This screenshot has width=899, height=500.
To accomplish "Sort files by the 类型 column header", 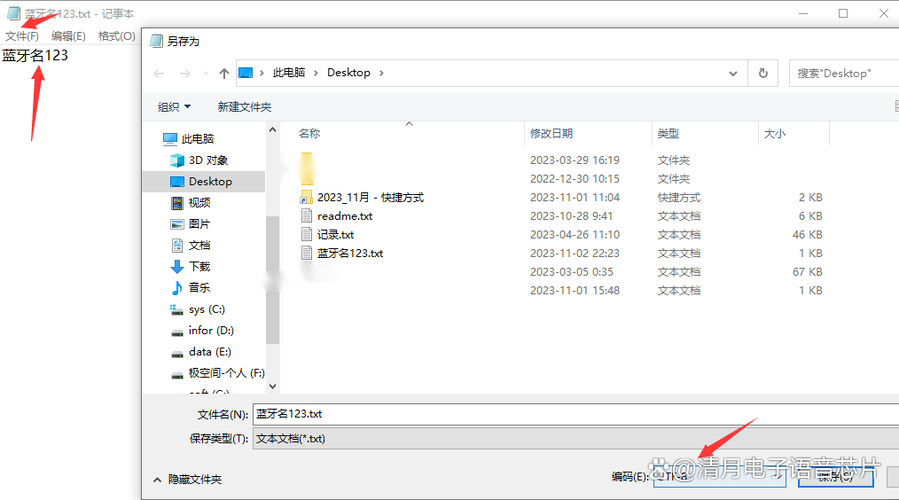I will point(669,134).
